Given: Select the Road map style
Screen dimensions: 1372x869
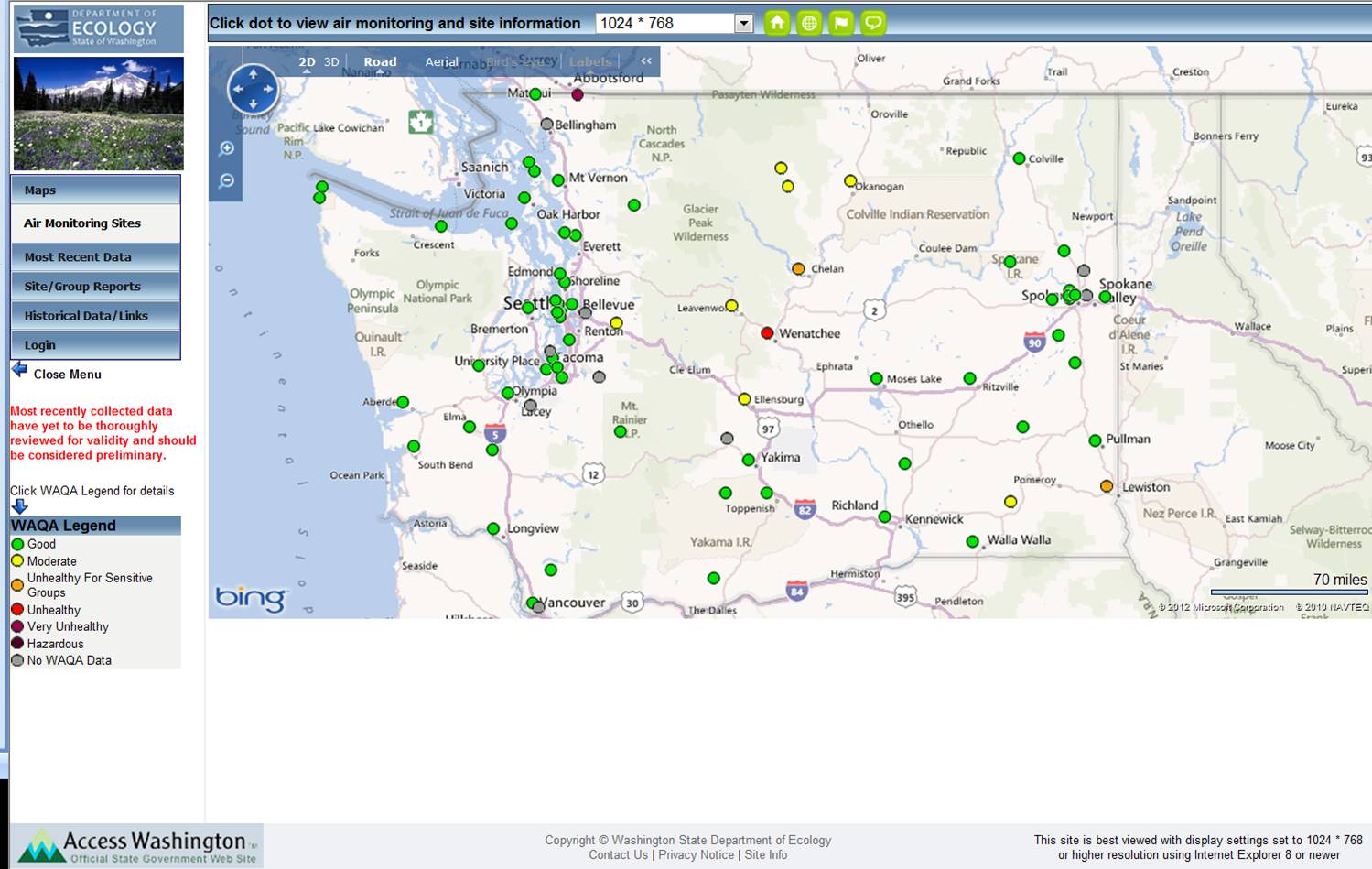Looking at the screenshot, I should point(380,62).
